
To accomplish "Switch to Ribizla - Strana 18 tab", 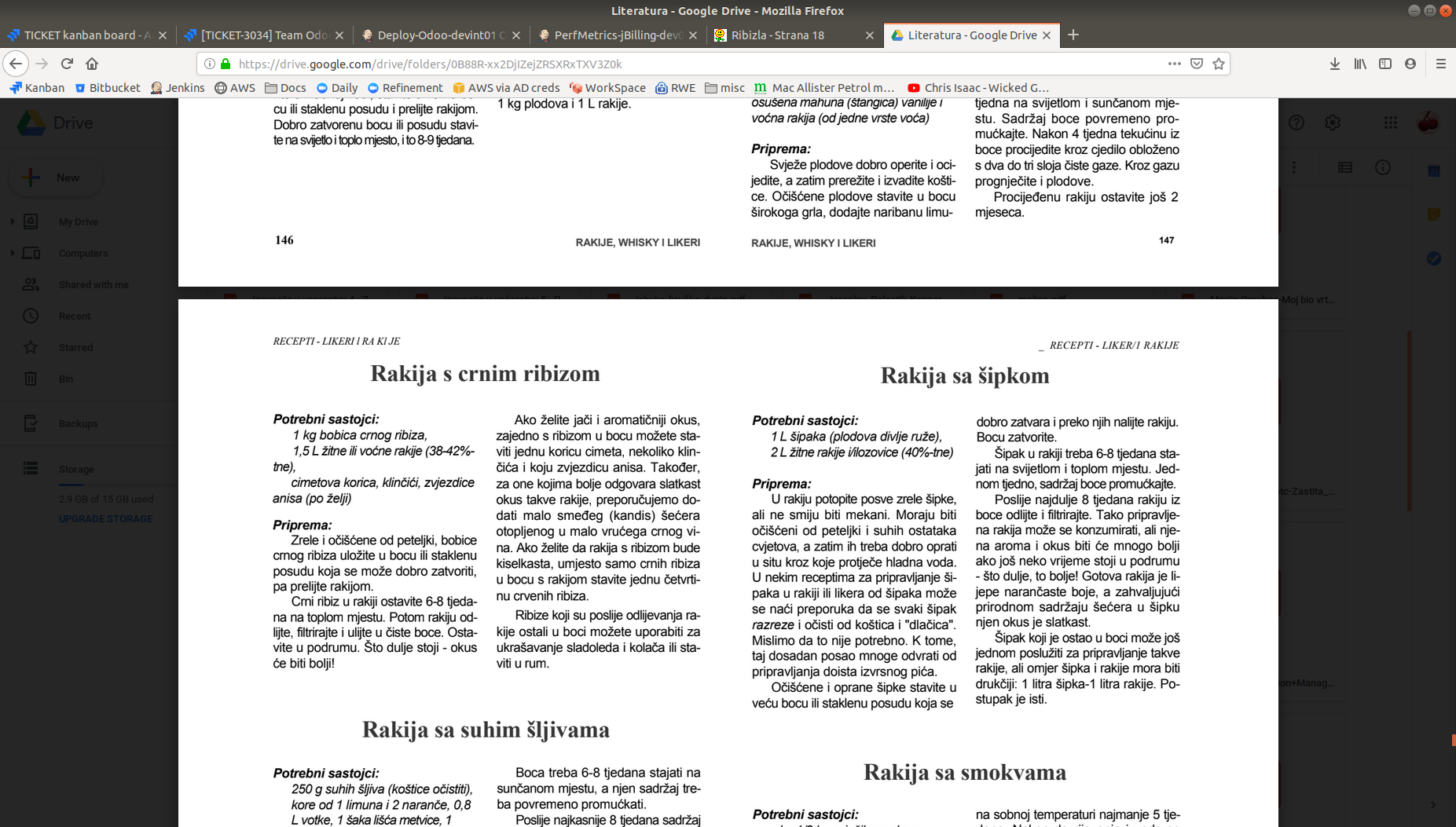I will [794, 35].
